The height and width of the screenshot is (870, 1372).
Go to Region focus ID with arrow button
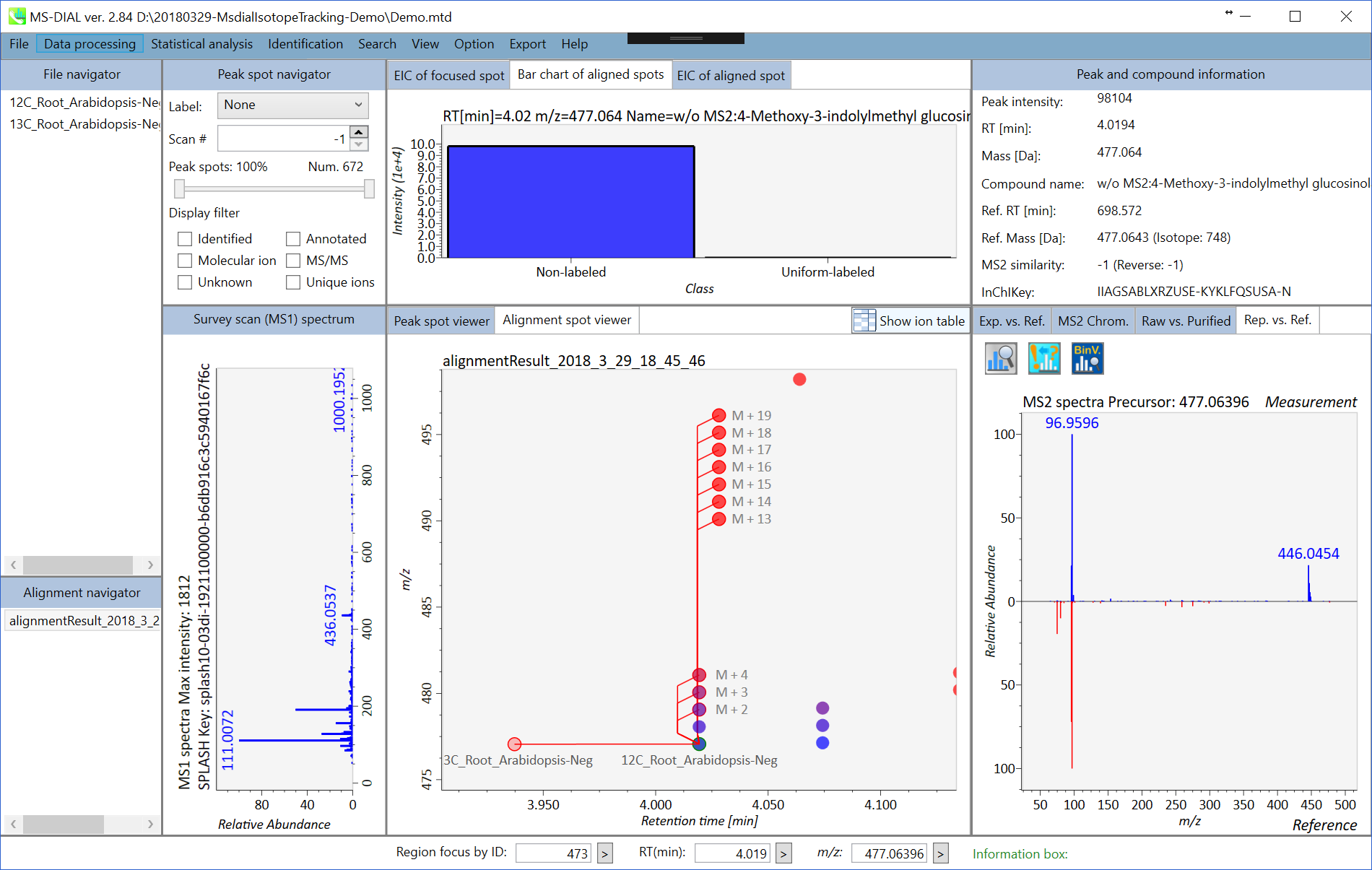tap(605, 853)
